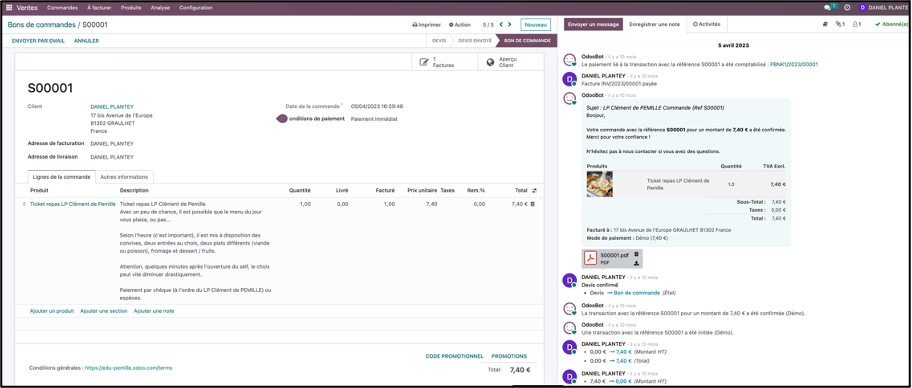Switch to the Autres informations tab
This screenshot has width=912, height=388.
(124, 177)
